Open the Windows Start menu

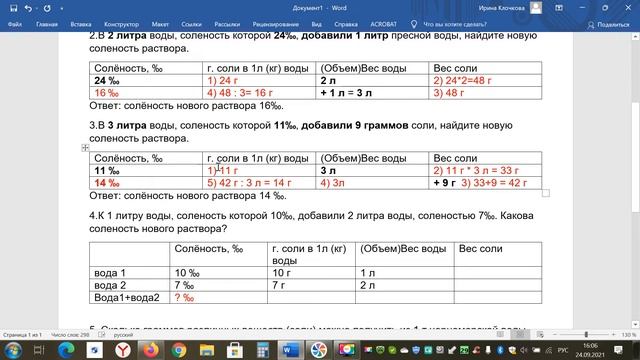(x=13, y=350)
